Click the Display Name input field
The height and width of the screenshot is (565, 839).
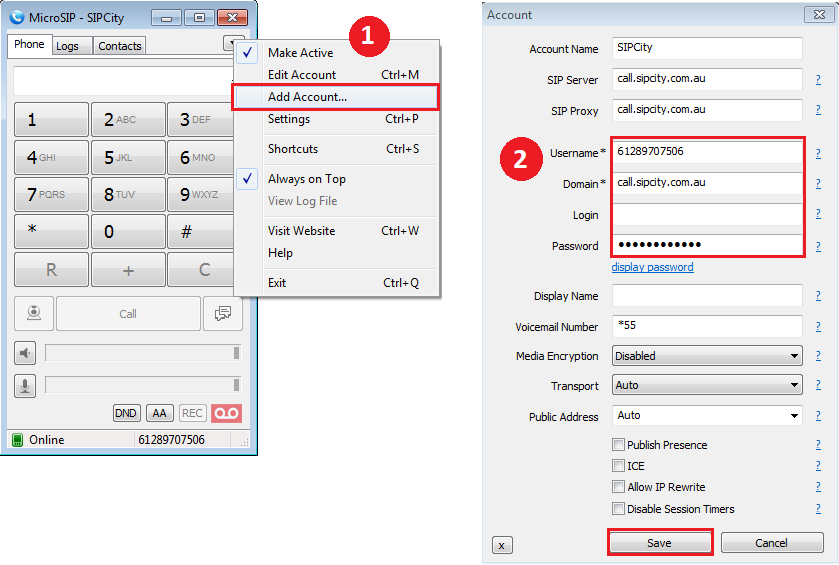point(707,295)
